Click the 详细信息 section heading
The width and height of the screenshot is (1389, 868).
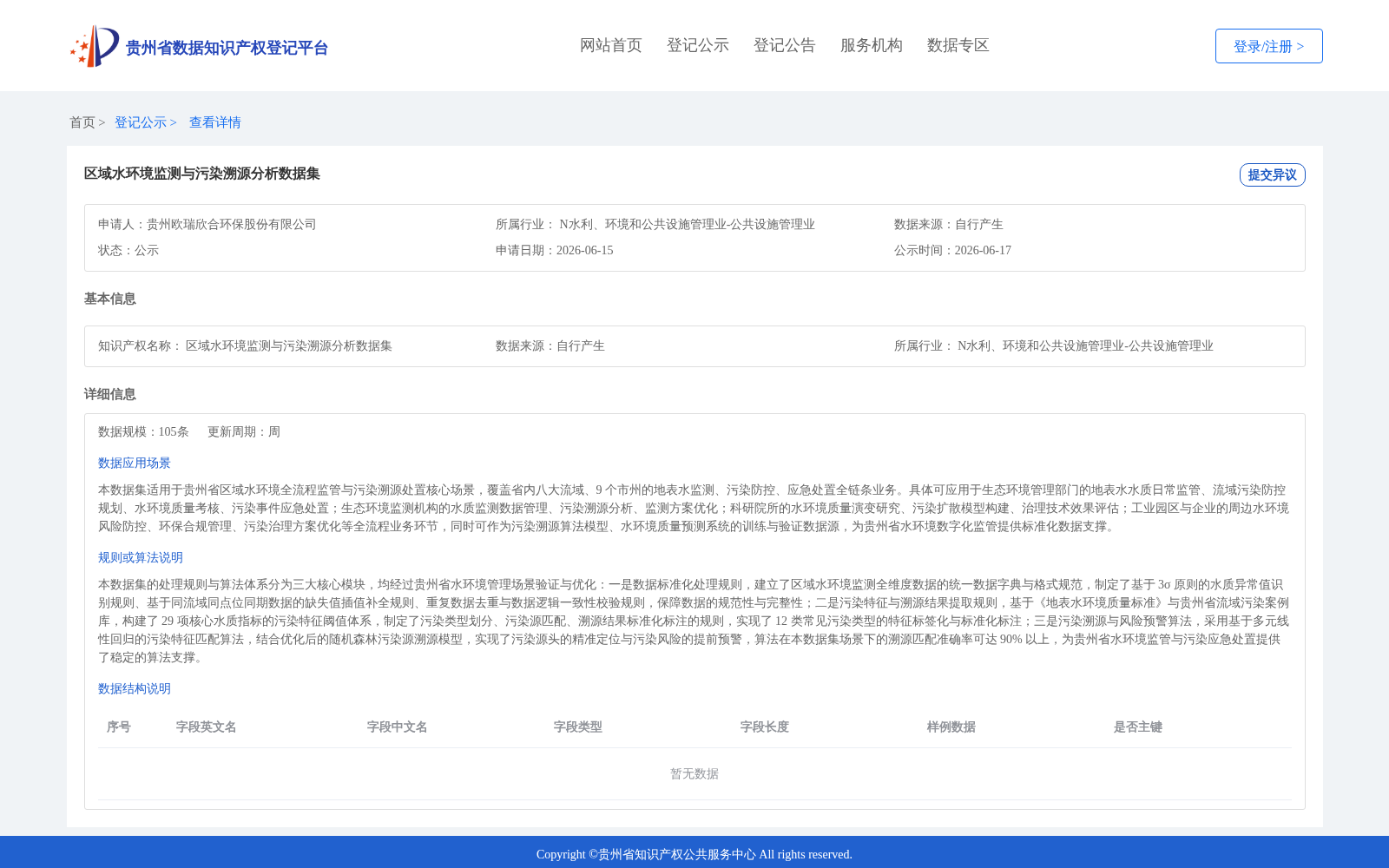pyautogui.click(x=110, y=394)
